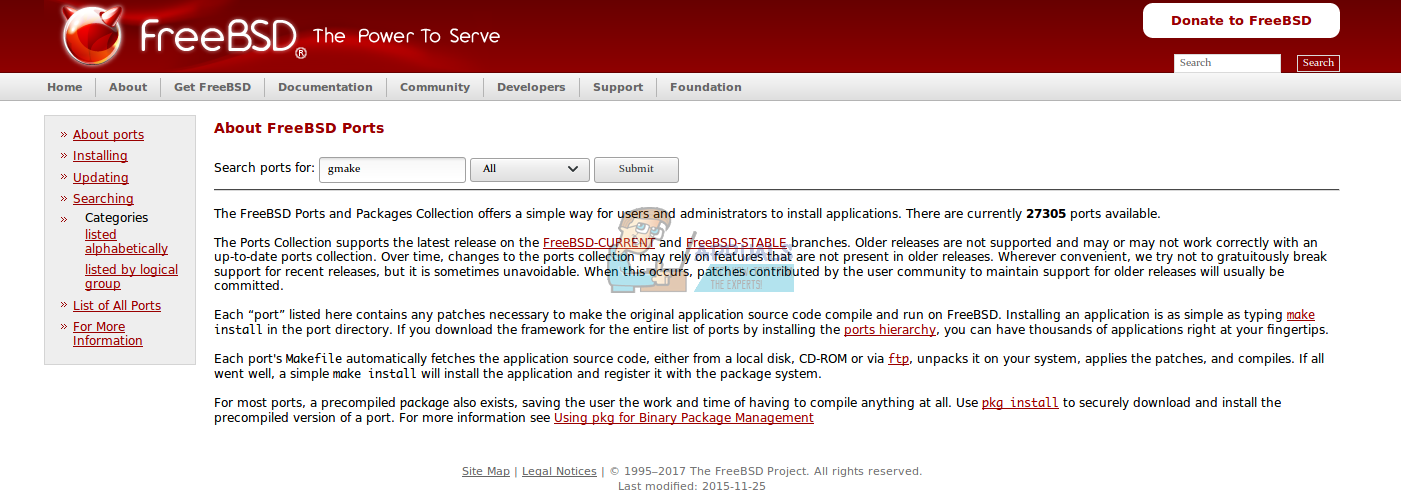The height and width of the screenshot is (499, 1401).
Task: Open categories listed alphabetically link
Action: pyautogui.click(x=126, y=242)
